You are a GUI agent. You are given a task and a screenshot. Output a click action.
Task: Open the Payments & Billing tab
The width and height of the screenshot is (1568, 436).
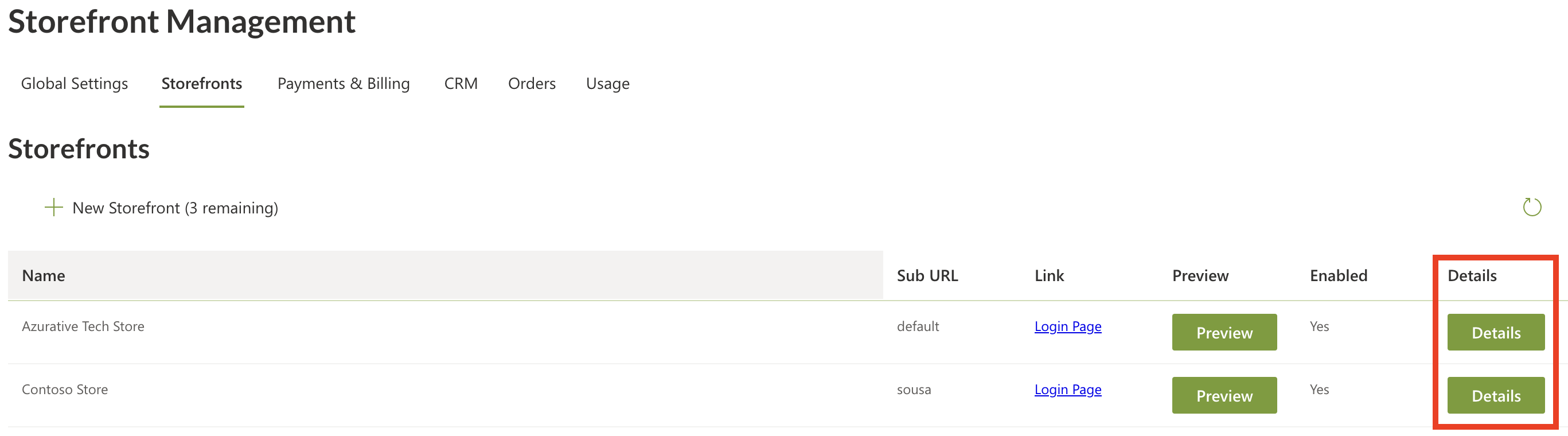point(344,83)
